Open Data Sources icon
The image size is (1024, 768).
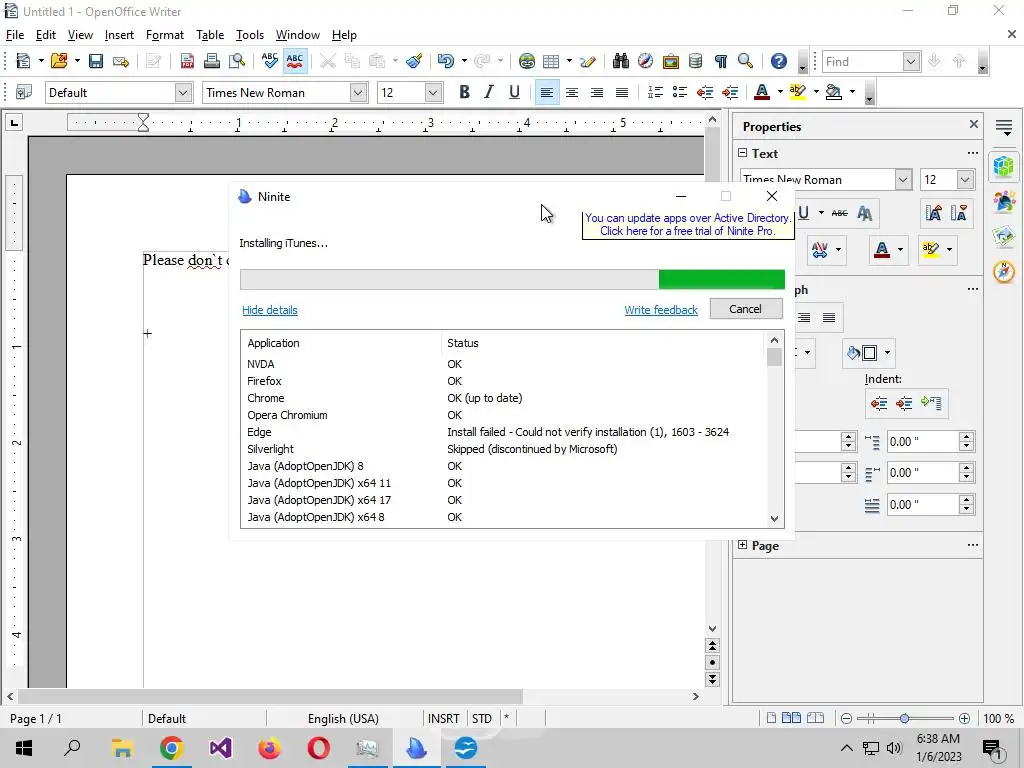pos(696,61)
